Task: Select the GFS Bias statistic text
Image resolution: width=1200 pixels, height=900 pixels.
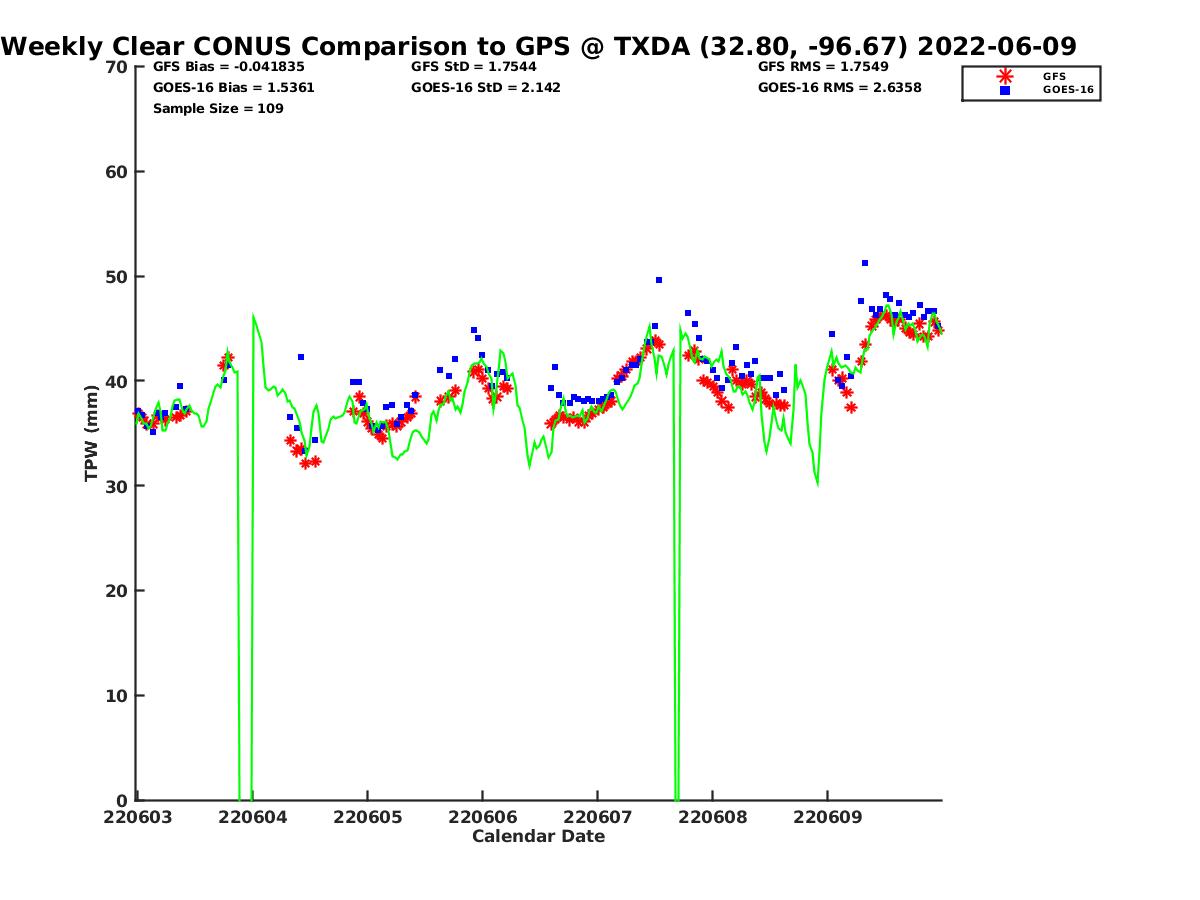Action: point(228,67)
